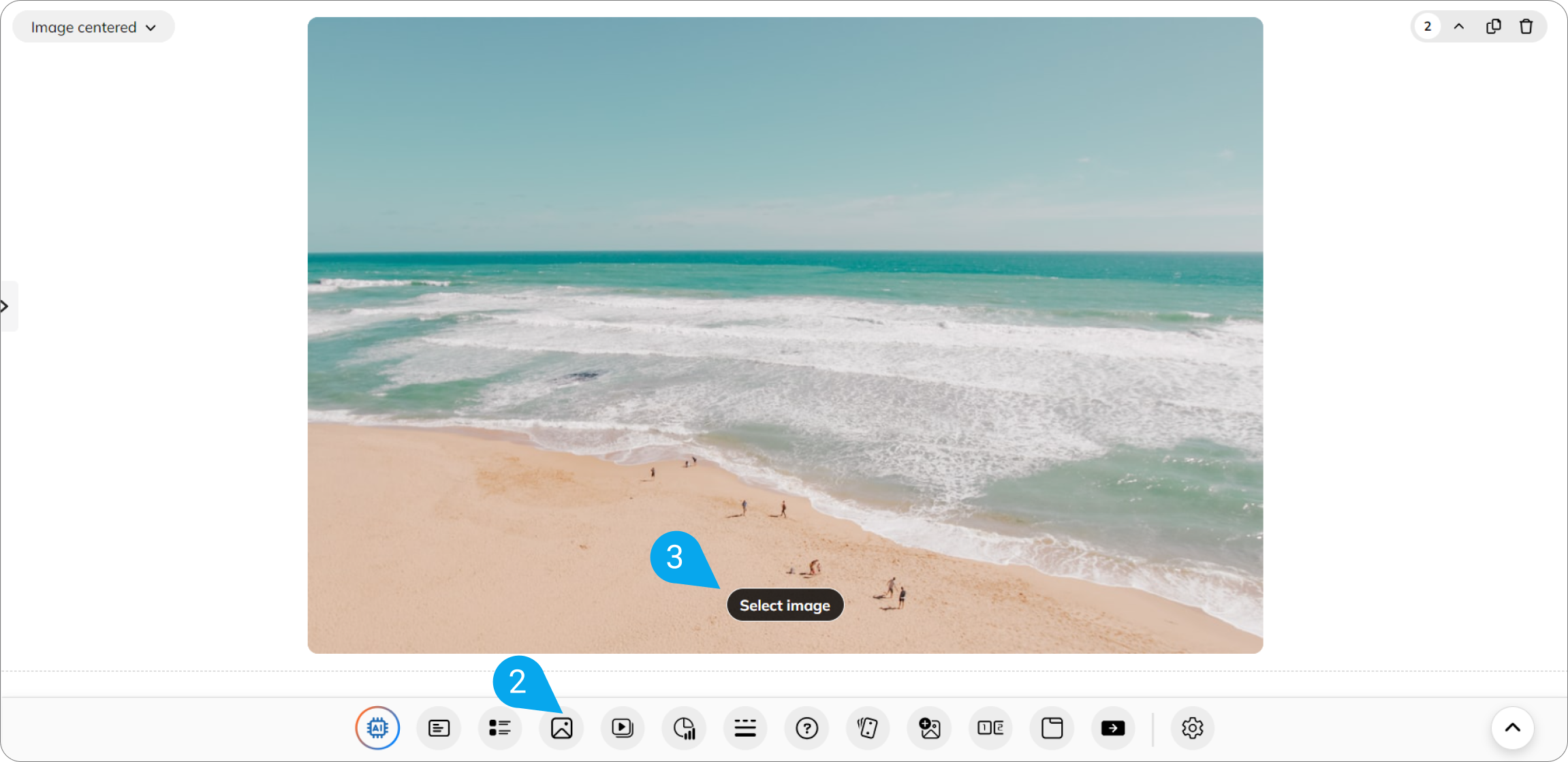Image resolution: width=1568 pixels, height=762 pixels.
Task: Add a numbered sorting block
Action: pos(990,728)
